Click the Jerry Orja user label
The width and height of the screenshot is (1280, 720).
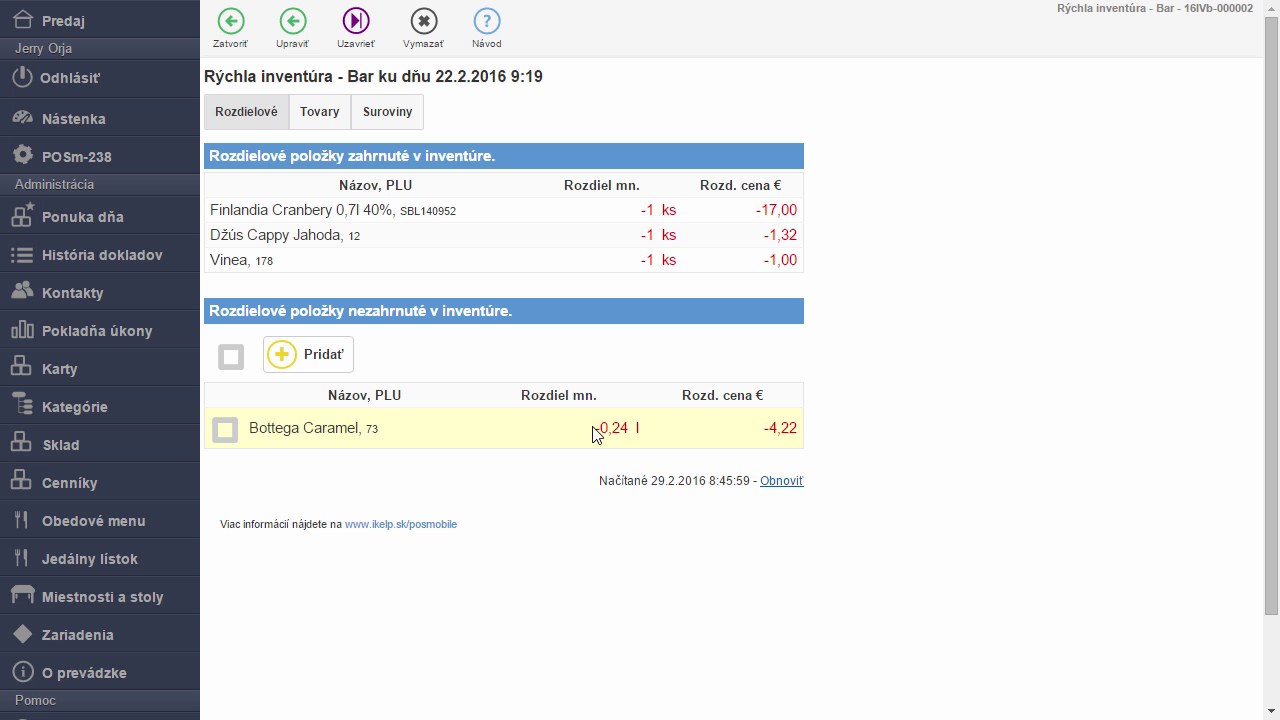click(43, 48)
